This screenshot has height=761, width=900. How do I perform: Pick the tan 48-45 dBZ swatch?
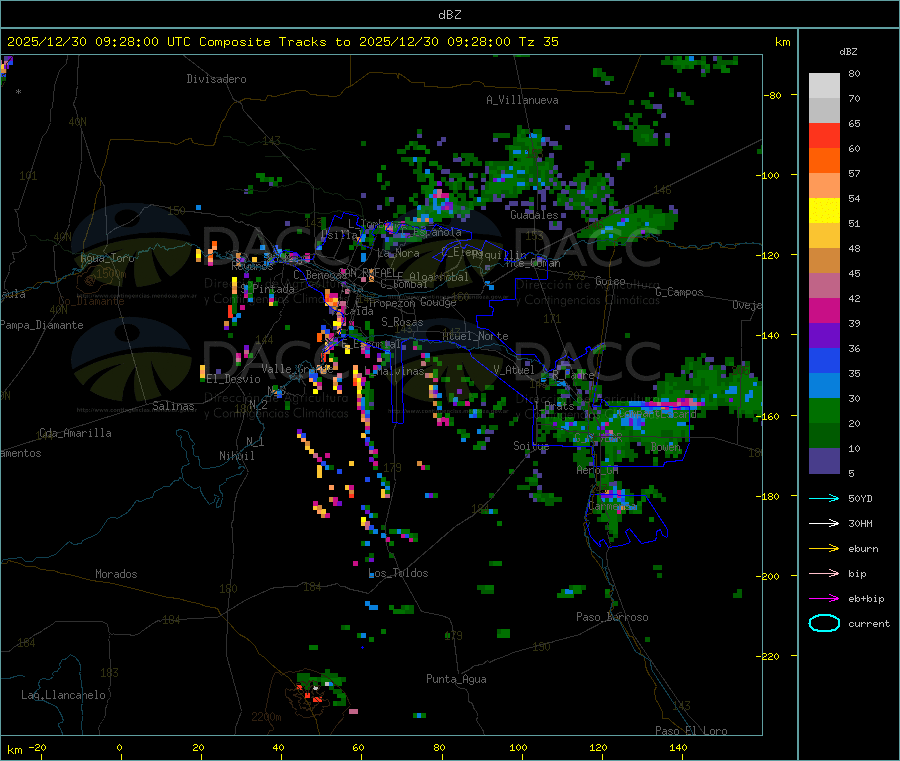click(x=824, y=261)
